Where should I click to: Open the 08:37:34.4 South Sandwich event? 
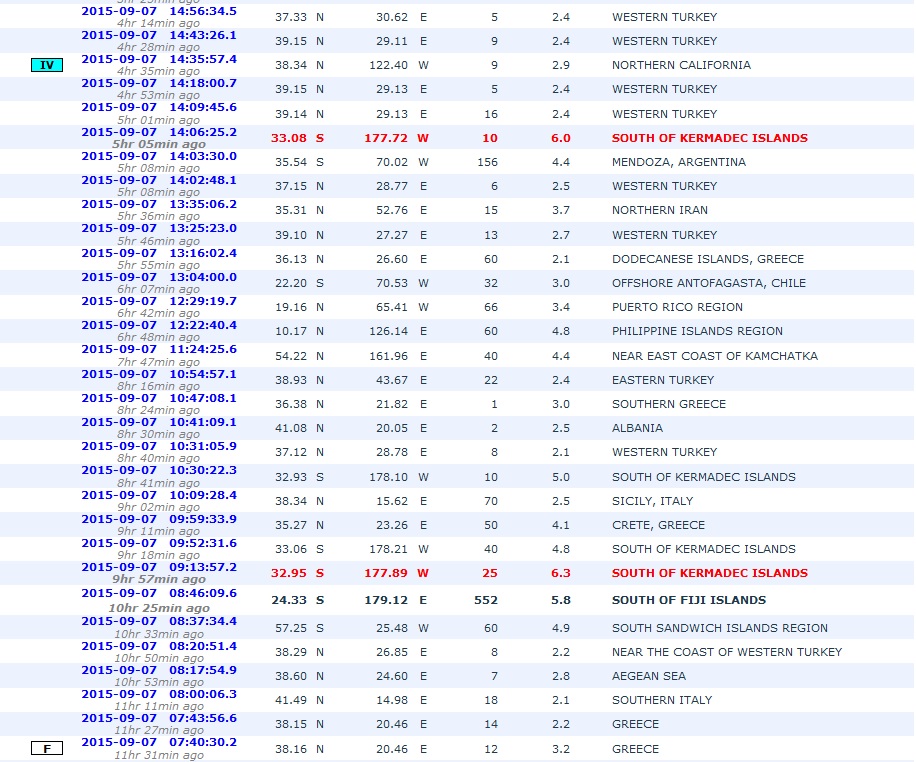coord(159,621)
